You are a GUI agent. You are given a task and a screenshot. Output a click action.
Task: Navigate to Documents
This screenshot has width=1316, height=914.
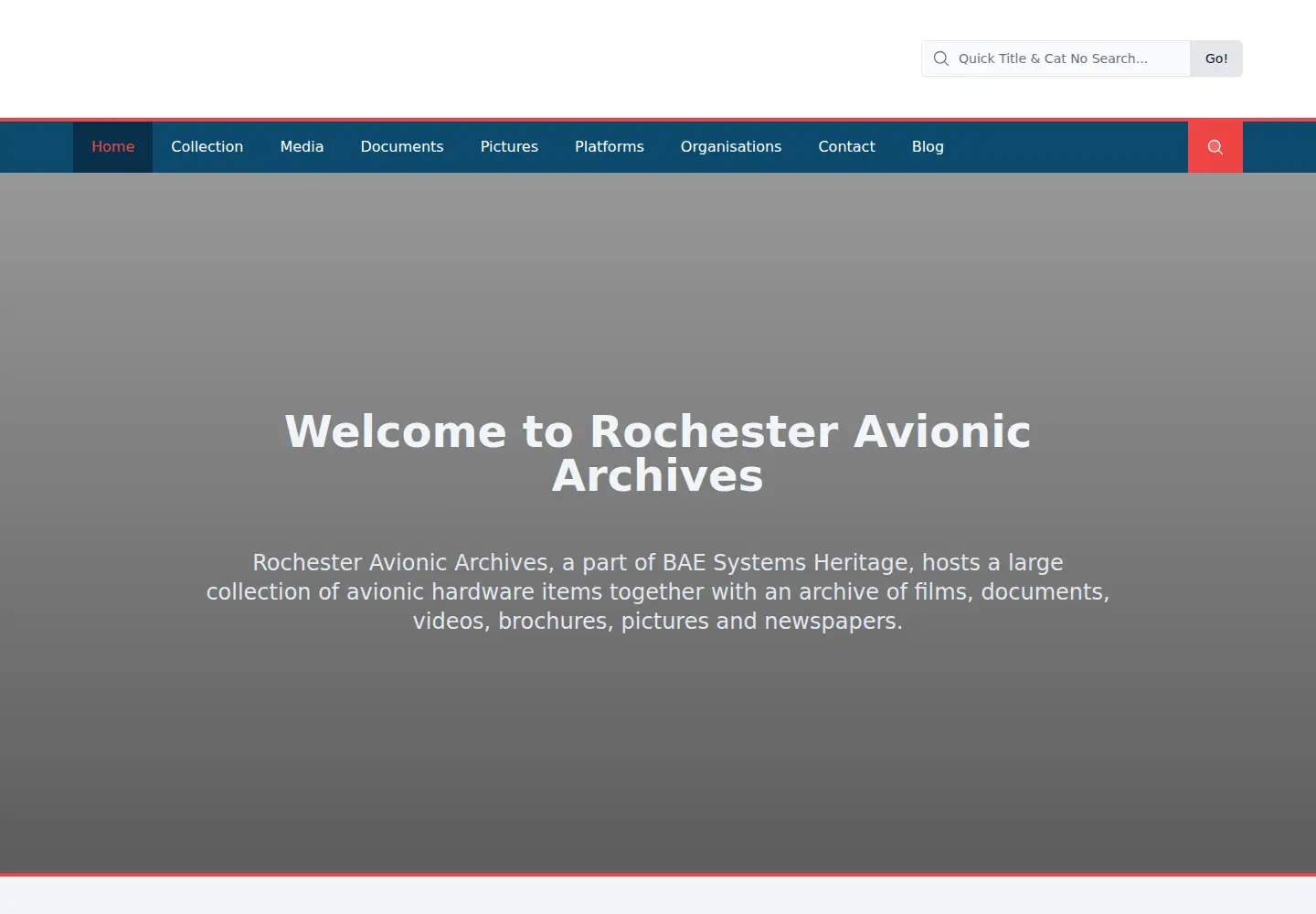tap(402, 147)
